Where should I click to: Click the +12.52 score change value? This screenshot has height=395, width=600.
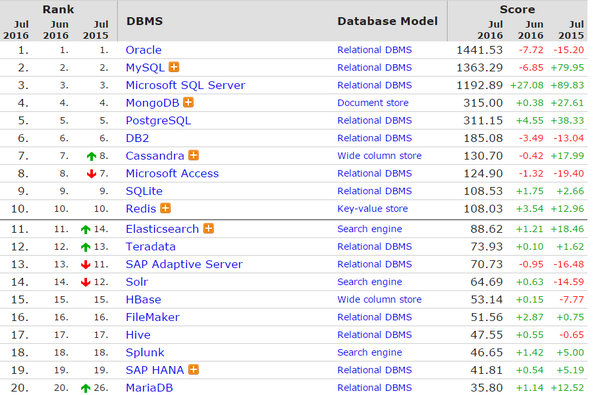point(567,387)
